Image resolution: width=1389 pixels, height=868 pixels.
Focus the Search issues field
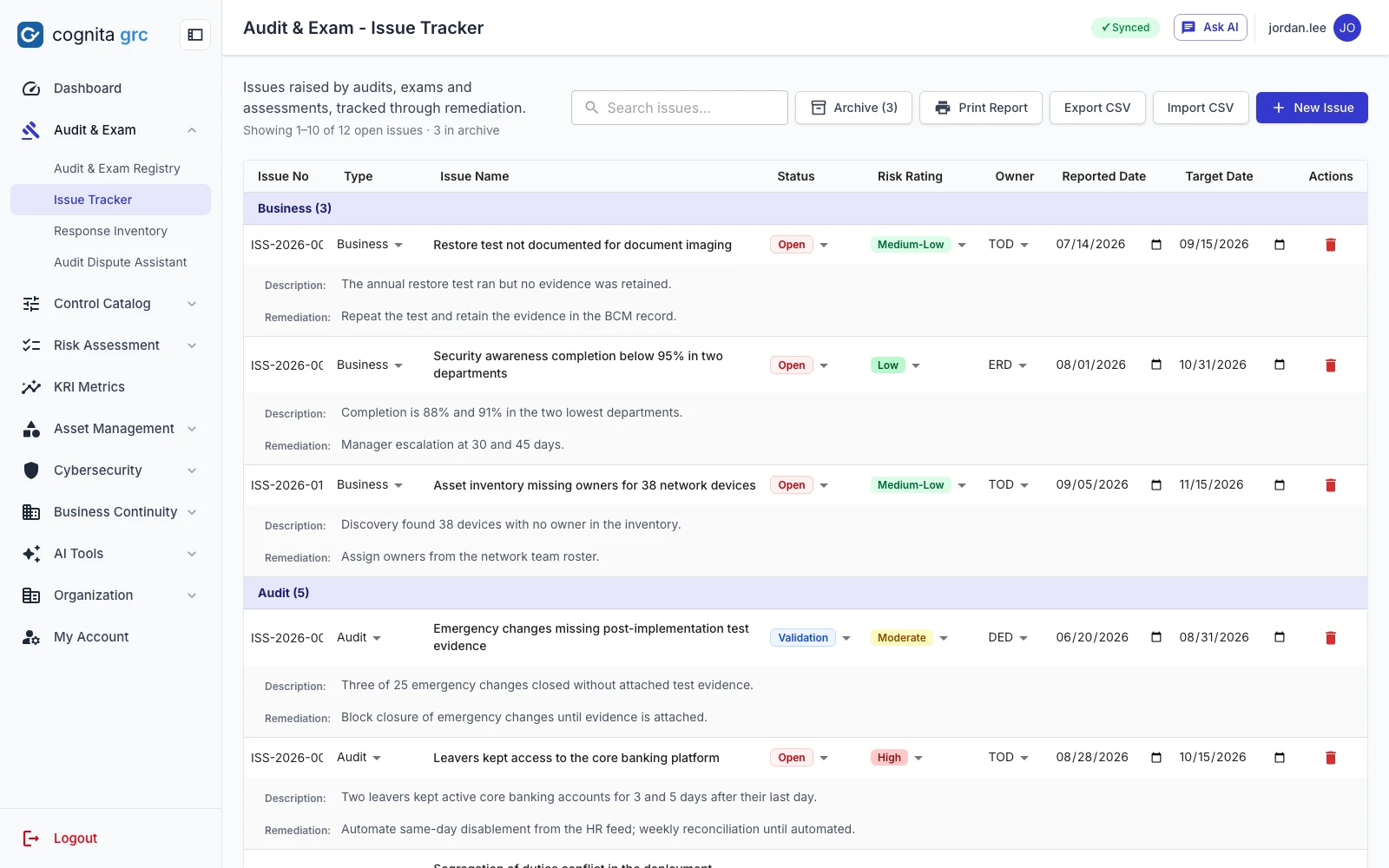(680, 108)
